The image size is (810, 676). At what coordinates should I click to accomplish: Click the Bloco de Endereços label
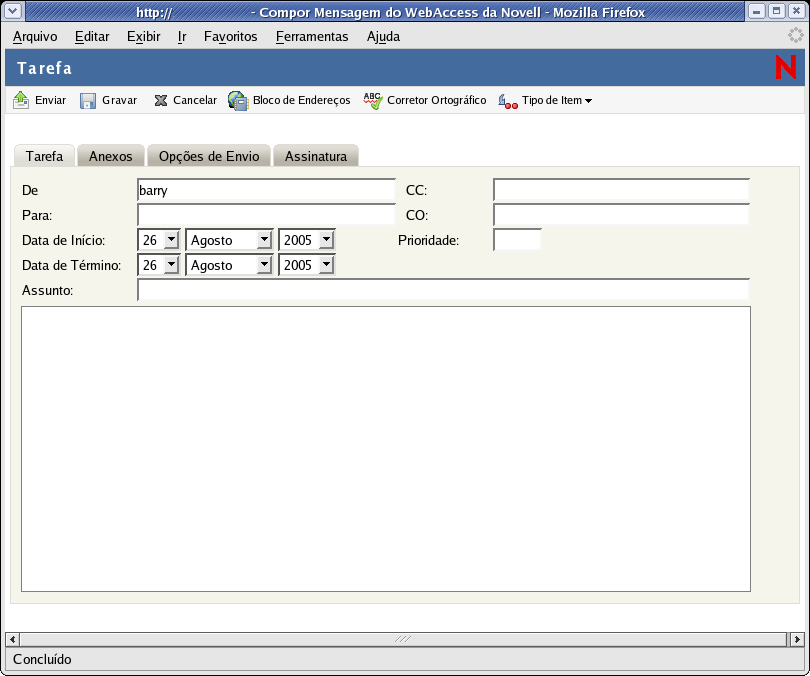pos(302,100)
